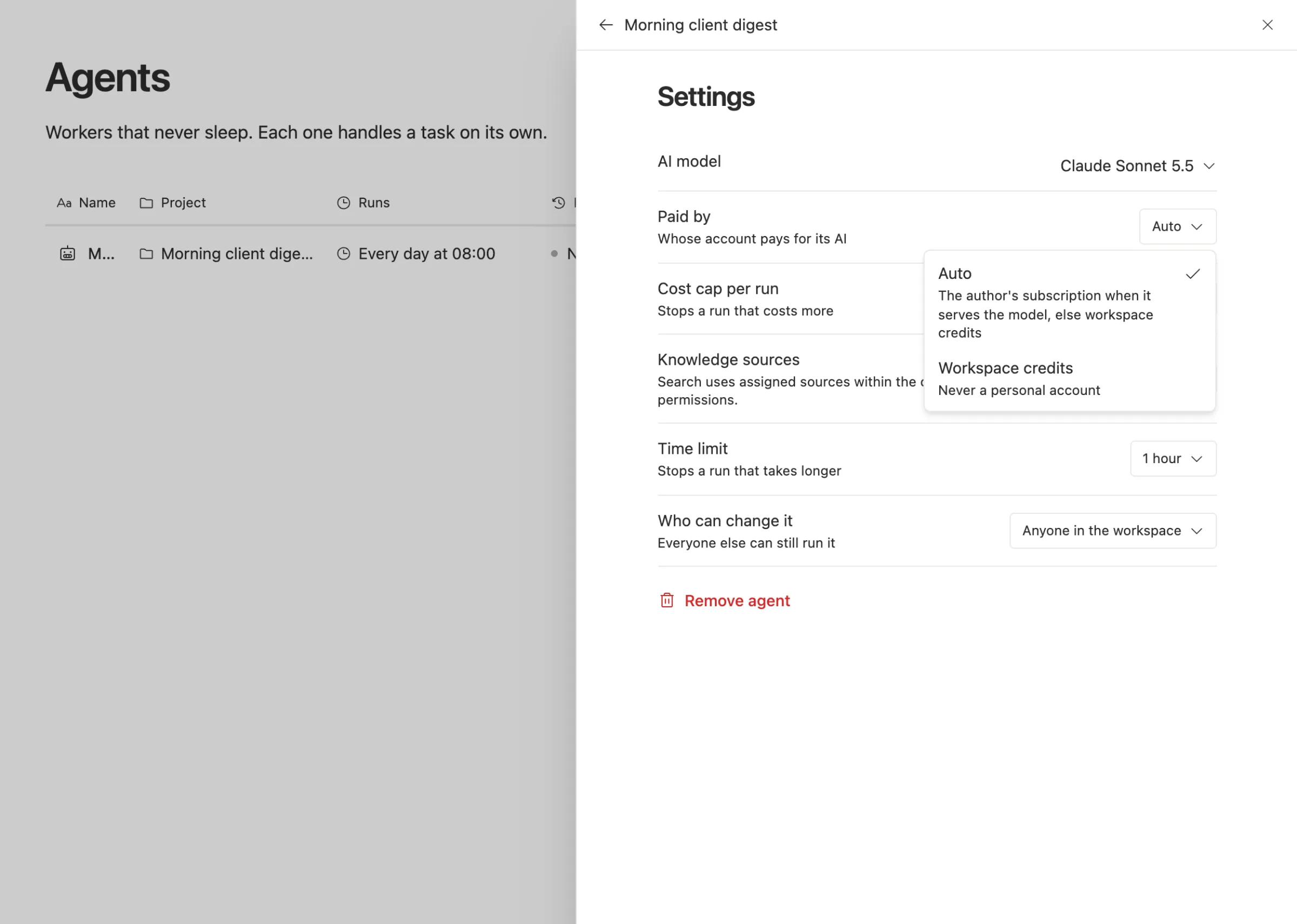
Task: Click the Who can change it label
Action: point(725,521)
